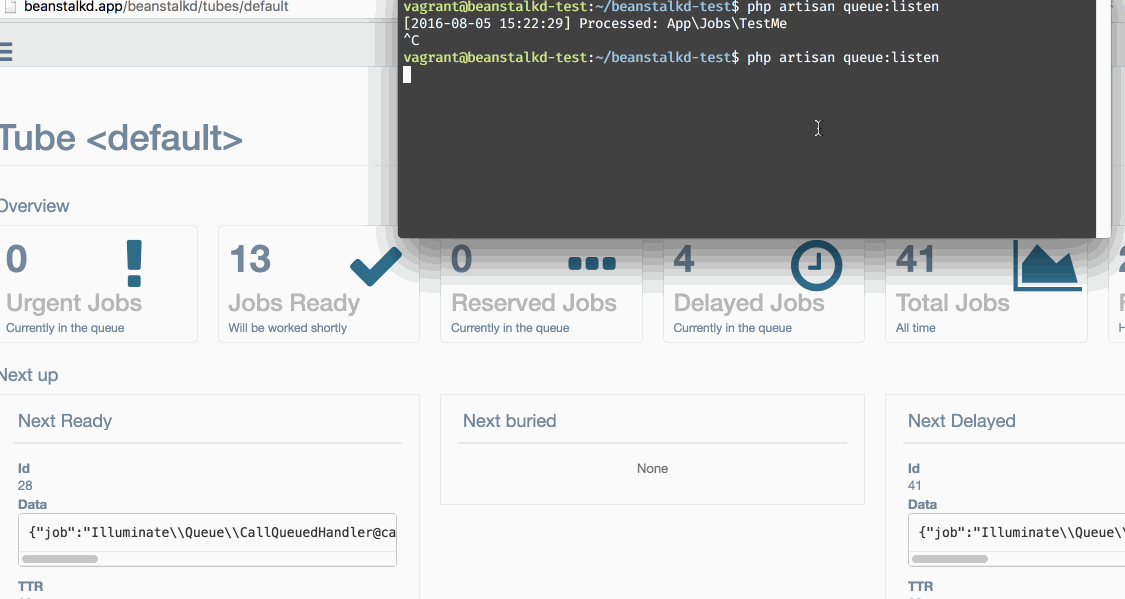Select the Reserved Jobs label
Viewport: 1125px width, 599px height.
click(x=534, y=303)
